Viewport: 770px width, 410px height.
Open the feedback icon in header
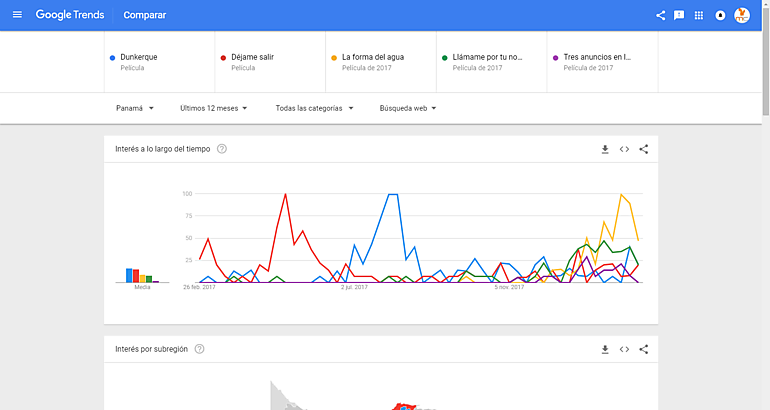(x=679, y=15)
